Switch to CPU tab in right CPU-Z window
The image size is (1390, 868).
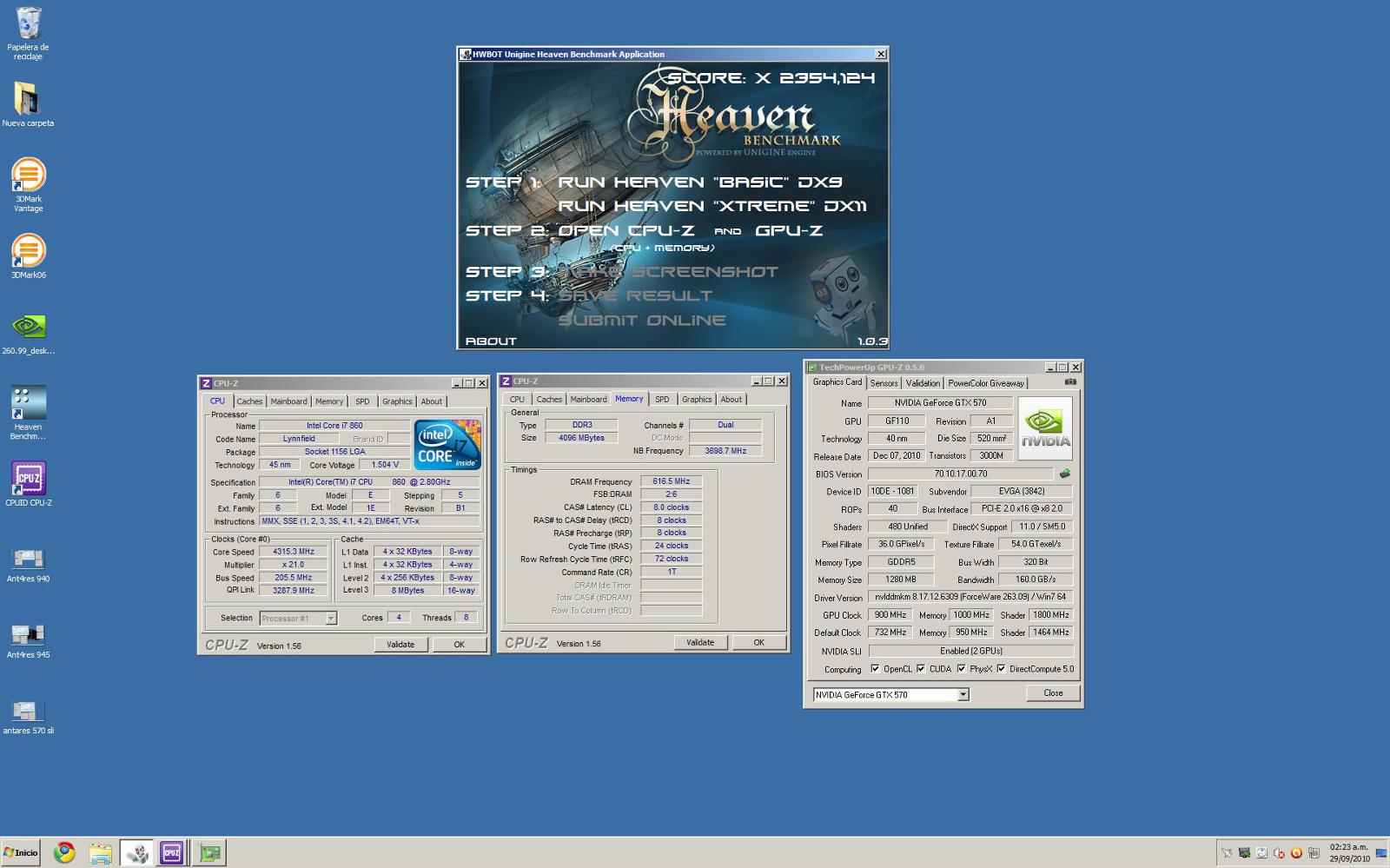517,400
